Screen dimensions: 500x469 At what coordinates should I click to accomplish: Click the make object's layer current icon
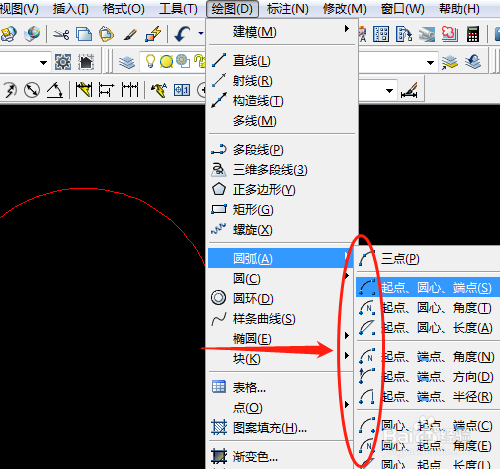[450, 62]
